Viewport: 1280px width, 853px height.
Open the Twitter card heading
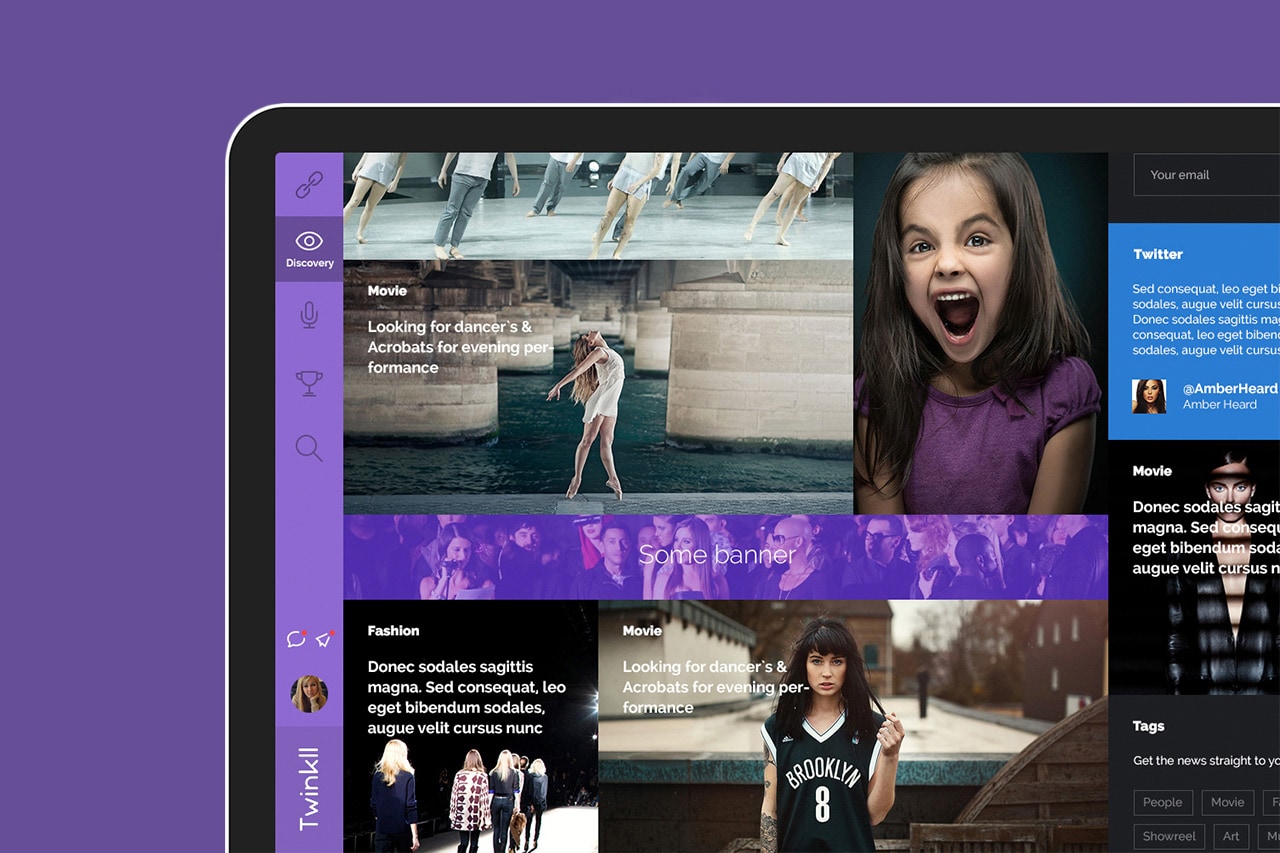(1158, 254)
